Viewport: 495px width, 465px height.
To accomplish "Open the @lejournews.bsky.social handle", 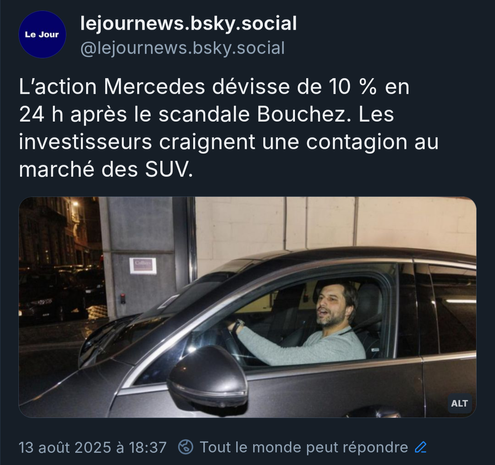I will point(183,48).
